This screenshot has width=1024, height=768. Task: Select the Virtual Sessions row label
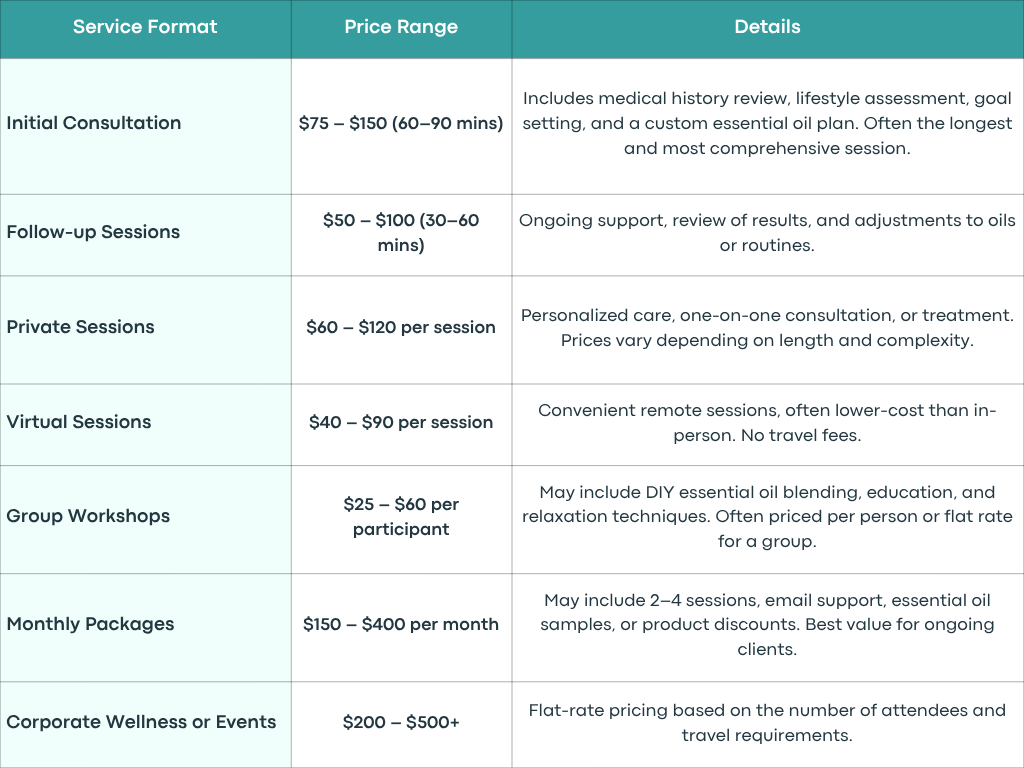pyautogui.click(x=78, y=422)
